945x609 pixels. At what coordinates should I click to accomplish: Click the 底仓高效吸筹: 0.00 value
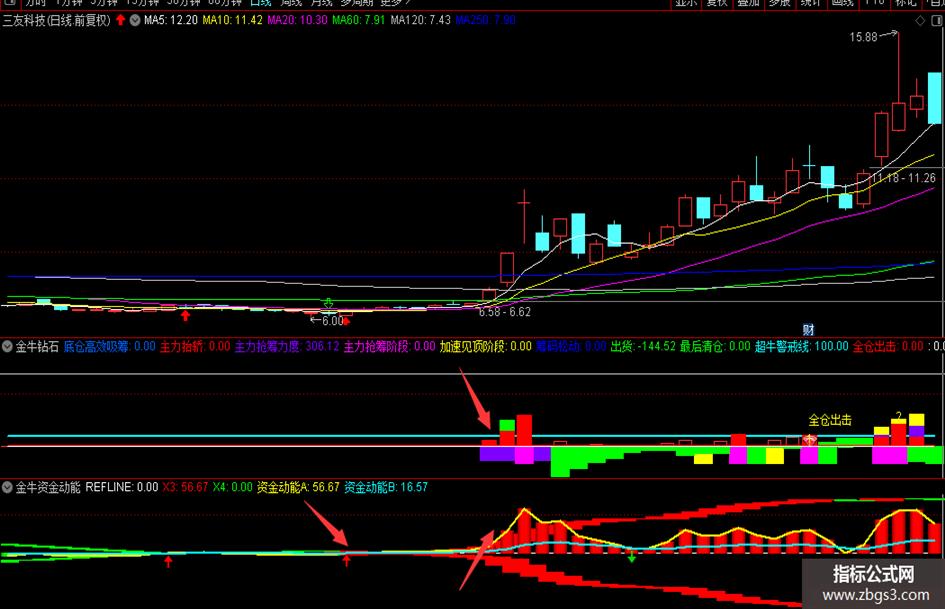click(x=110, y=346)
